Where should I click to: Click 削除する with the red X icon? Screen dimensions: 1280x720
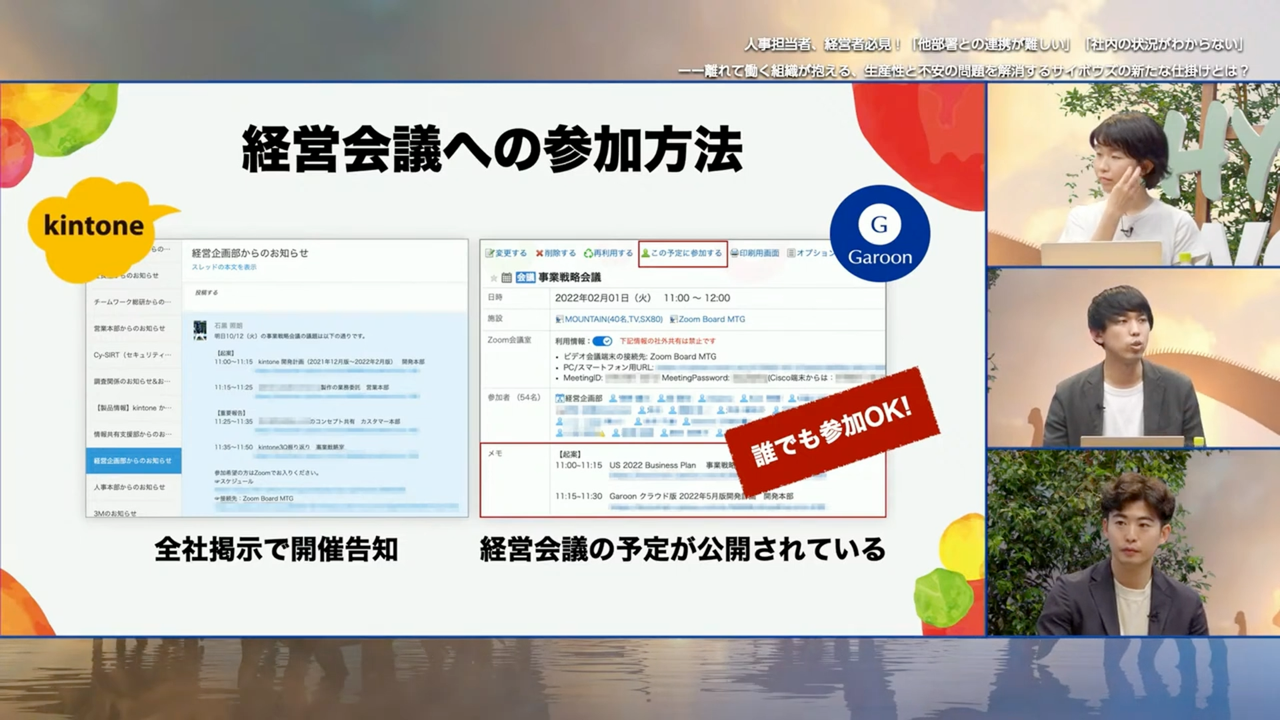[x=555, y=253]
